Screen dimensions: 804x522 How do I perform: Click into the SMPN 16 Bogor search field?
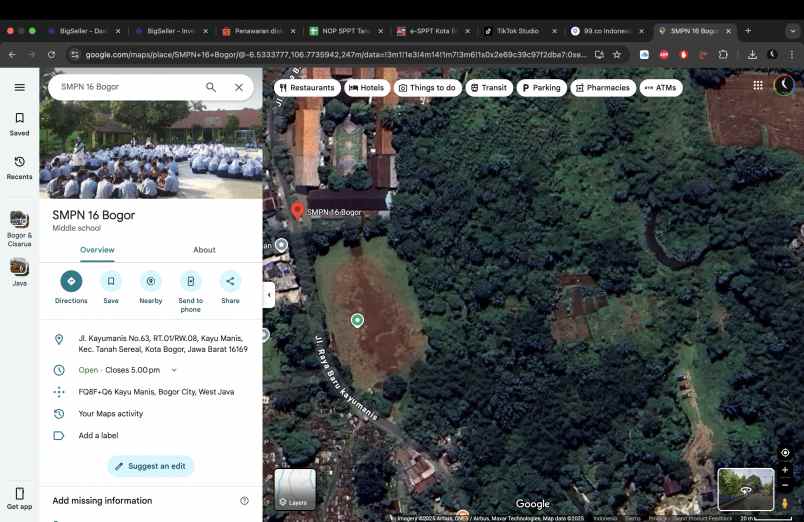coord(128,87)
